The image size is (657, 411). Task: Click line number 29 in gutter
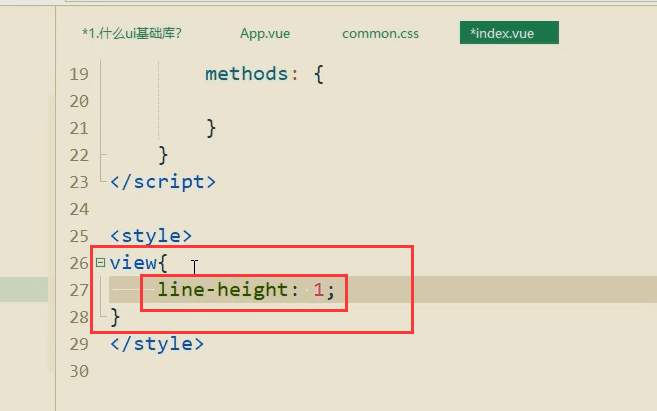click(x=79, y=344)
